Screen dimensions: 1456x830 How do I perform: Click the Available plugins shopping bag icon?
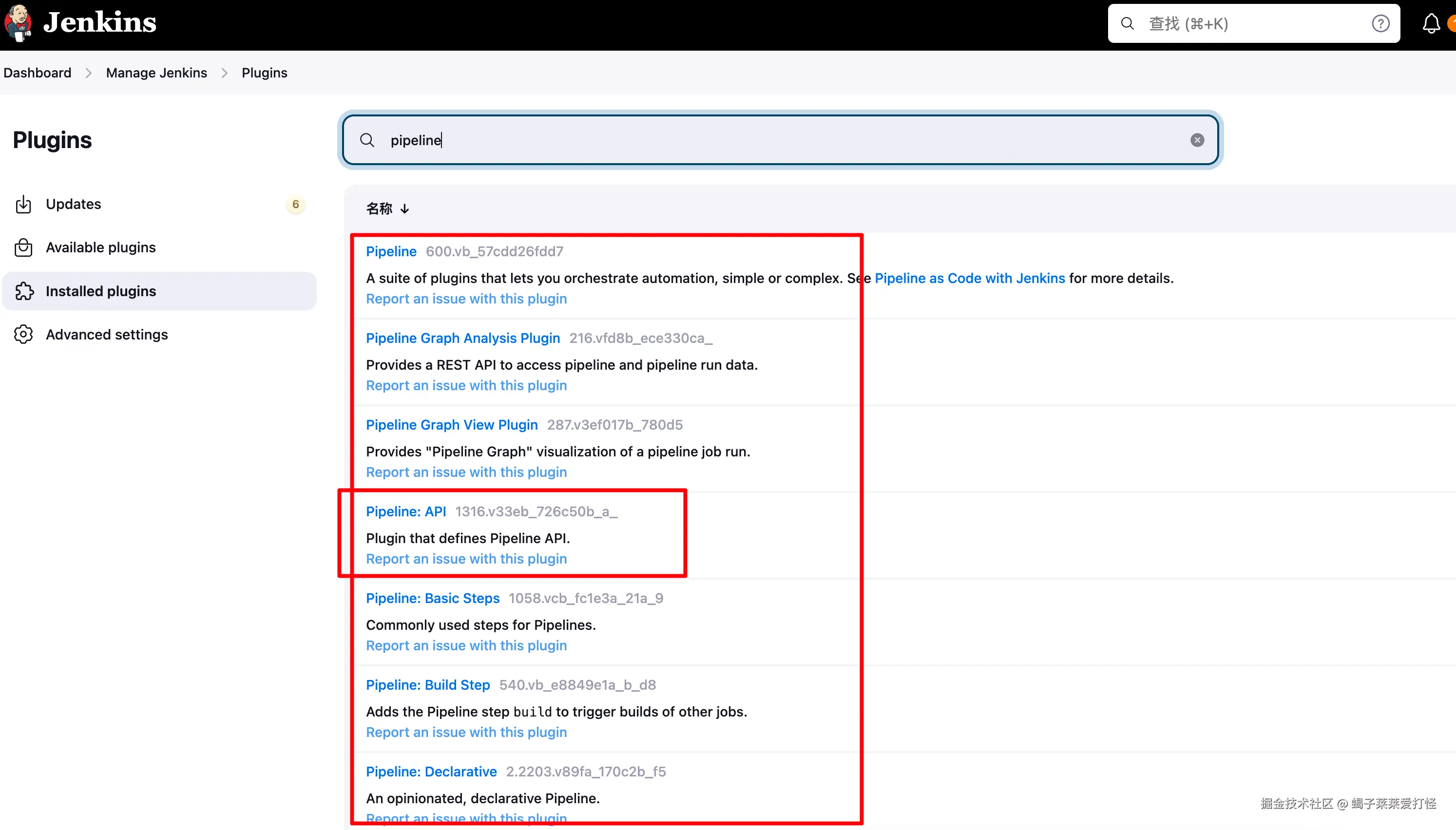click(x=23, y=247)
